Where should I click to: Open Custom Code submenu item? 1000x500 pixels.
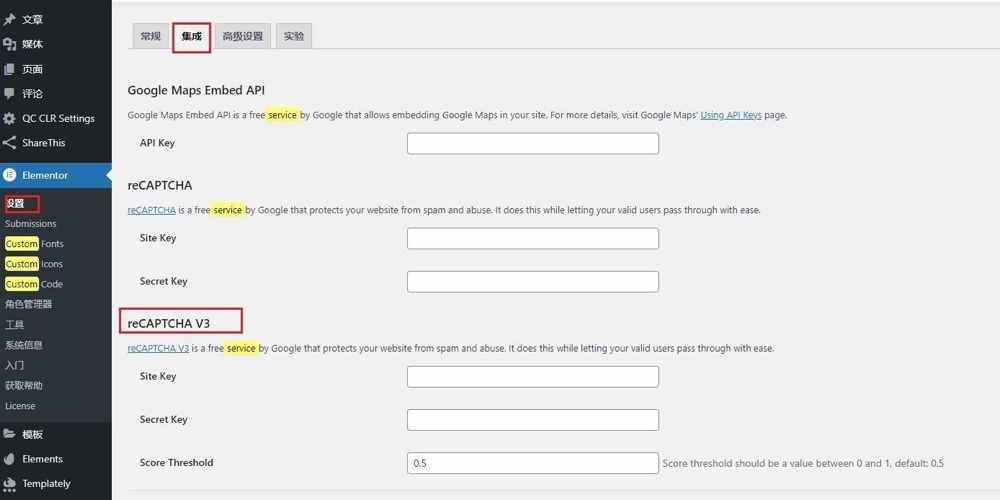(x=34, y=284)
